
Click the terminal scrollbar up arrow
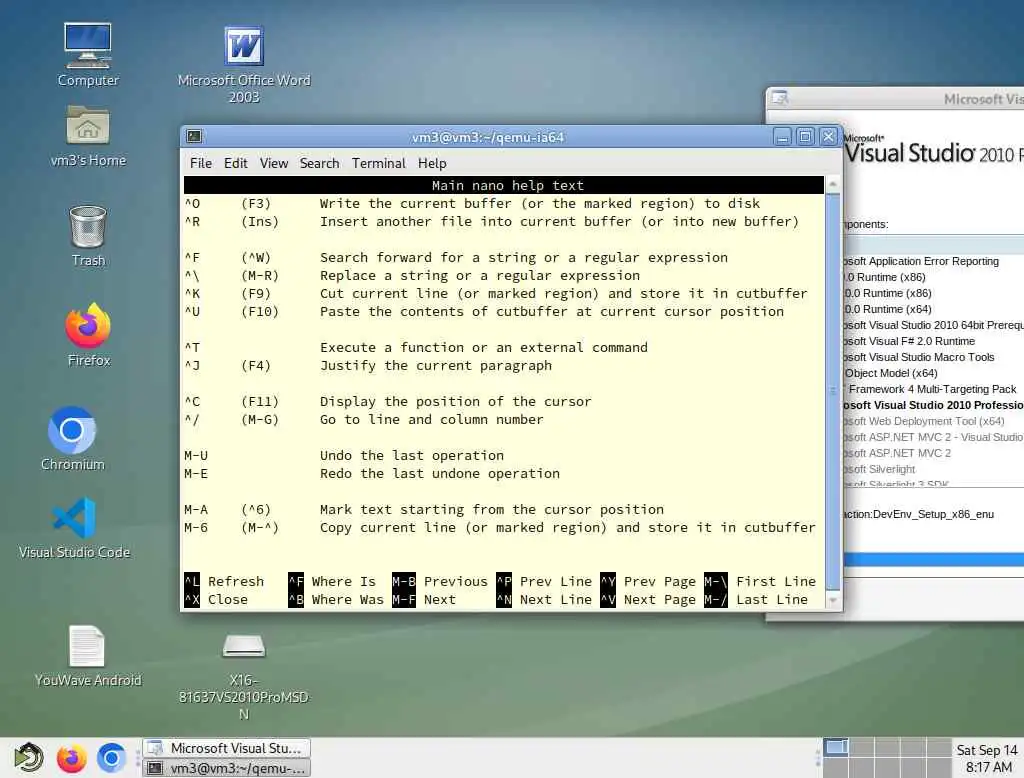point(833,185)
